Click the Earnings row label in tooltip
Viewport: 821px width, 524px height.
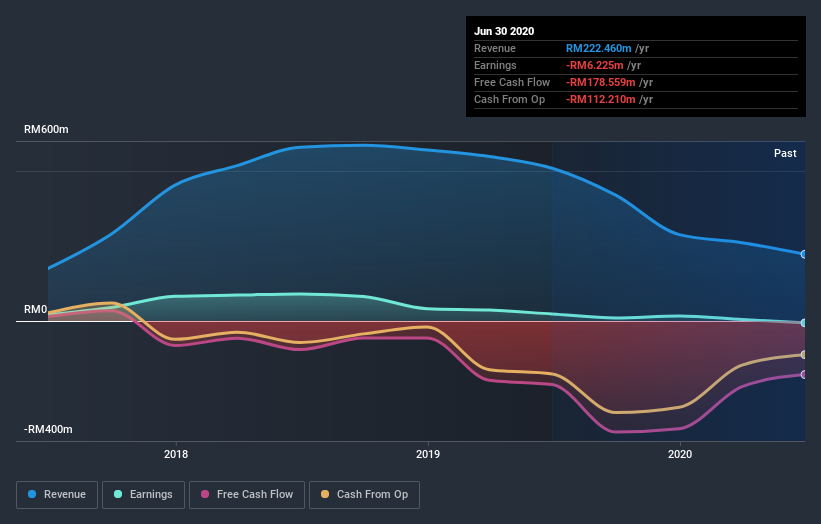click(x=495, y=65)
